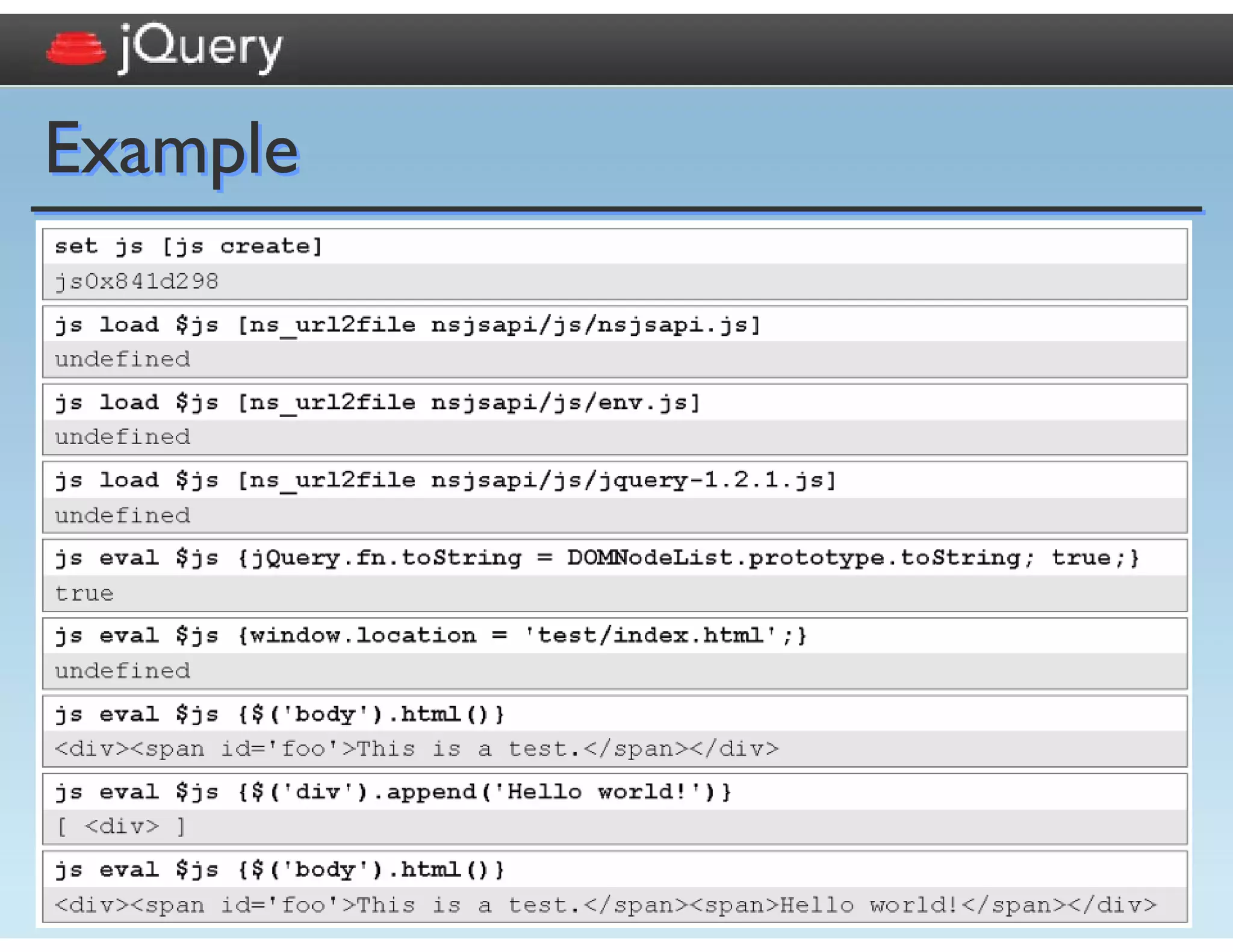1233x952 pixels.
Task: Select the output 'js0x841d298'
Action: pos(137,281)
